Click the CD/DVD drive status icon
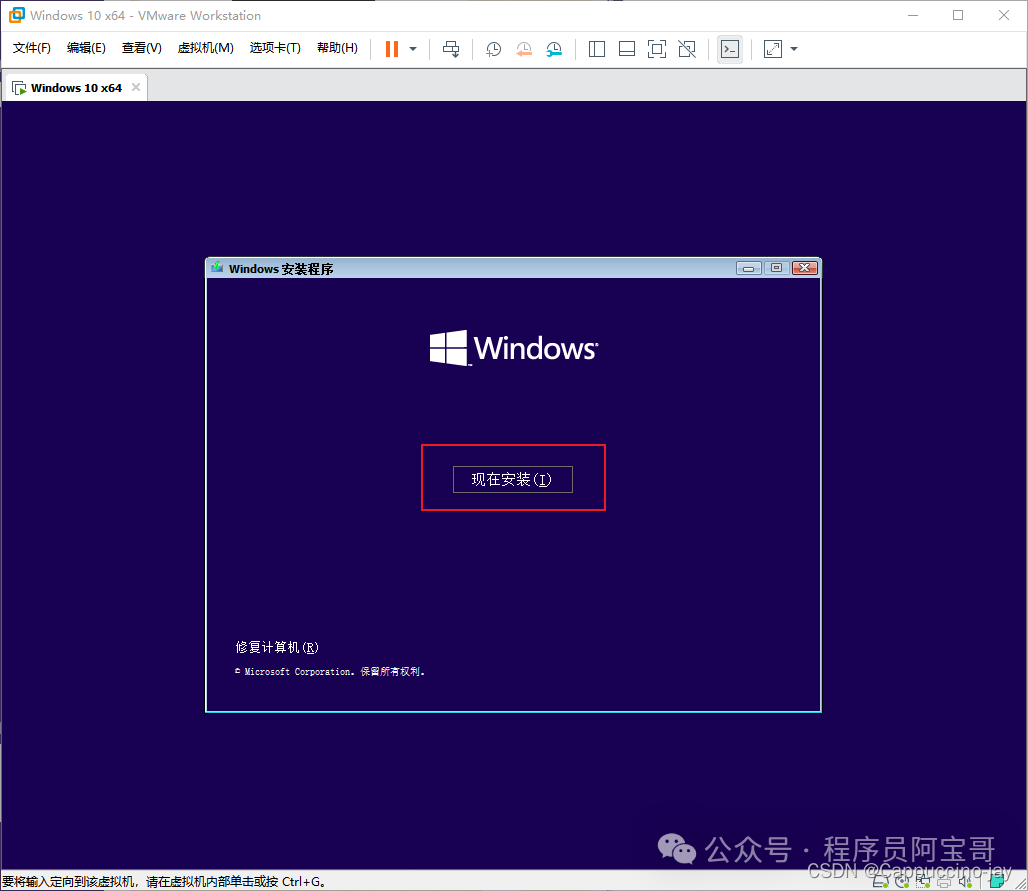This screenshot has height=891, width=1028. click(x=902, y=882)
